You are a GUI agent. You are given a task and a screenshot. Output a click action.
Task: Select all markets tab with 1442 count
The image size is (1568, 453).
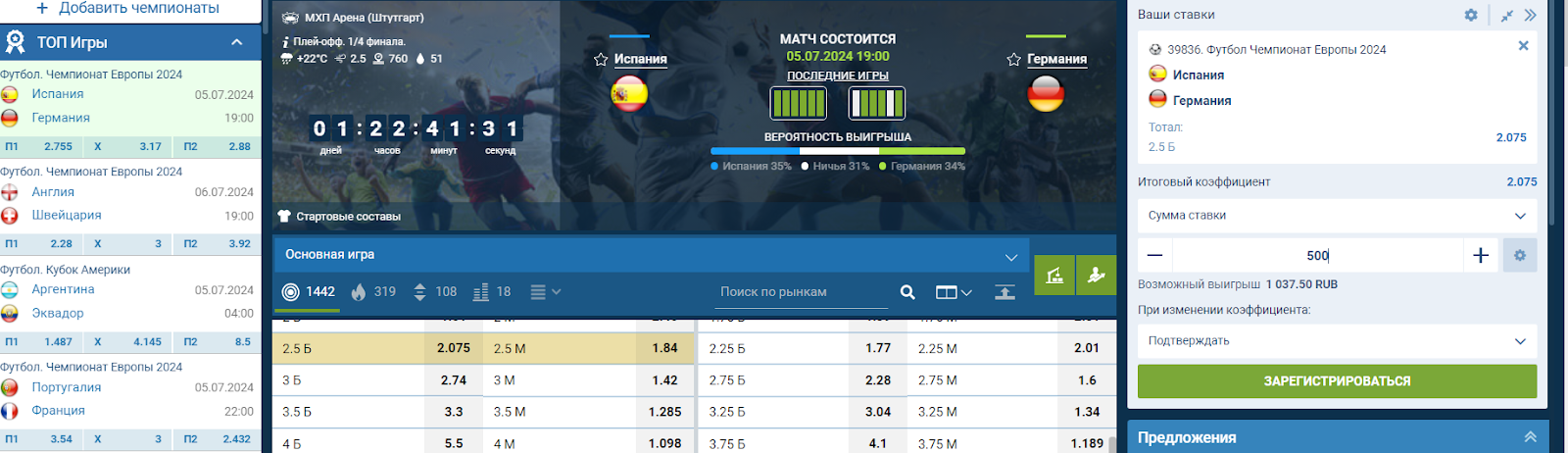pyautogui.click(x=309, y=292)
